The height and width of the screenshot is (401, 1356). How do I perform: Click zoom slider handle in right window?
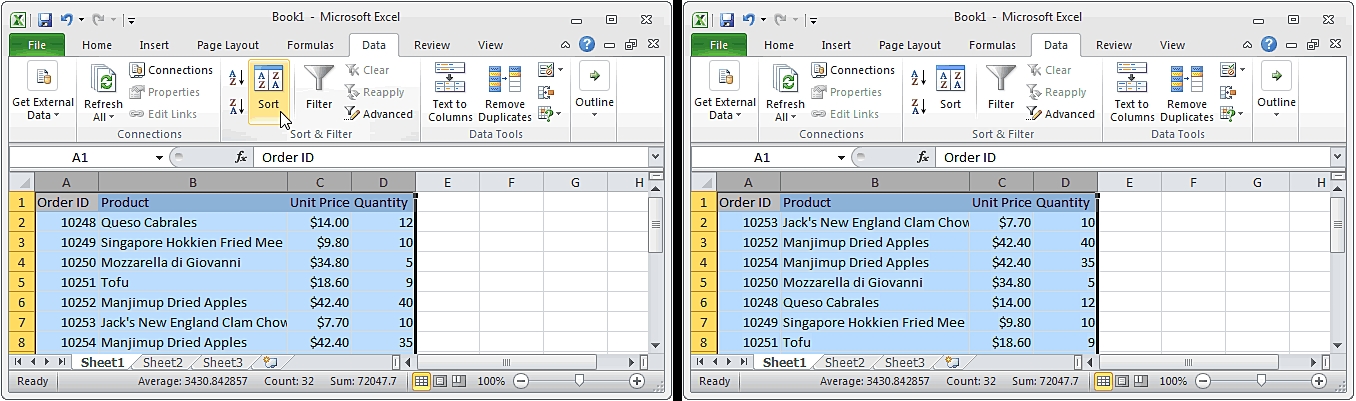1261,381
